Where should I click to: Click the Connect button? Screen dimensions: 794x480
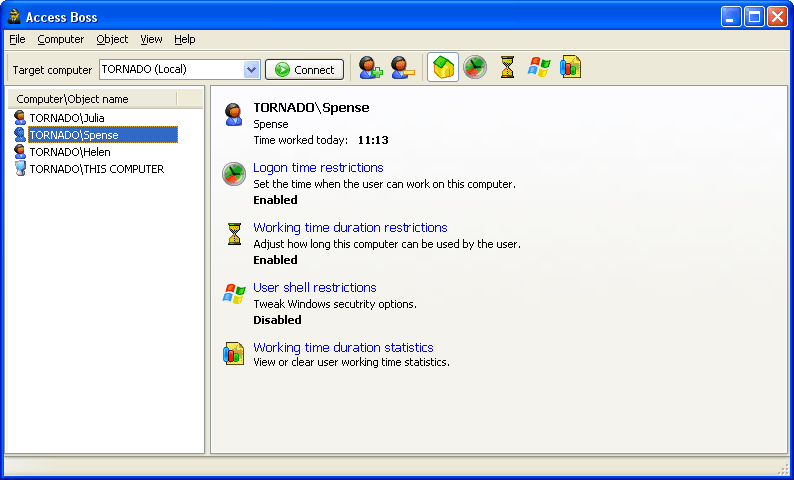(304, 69)
